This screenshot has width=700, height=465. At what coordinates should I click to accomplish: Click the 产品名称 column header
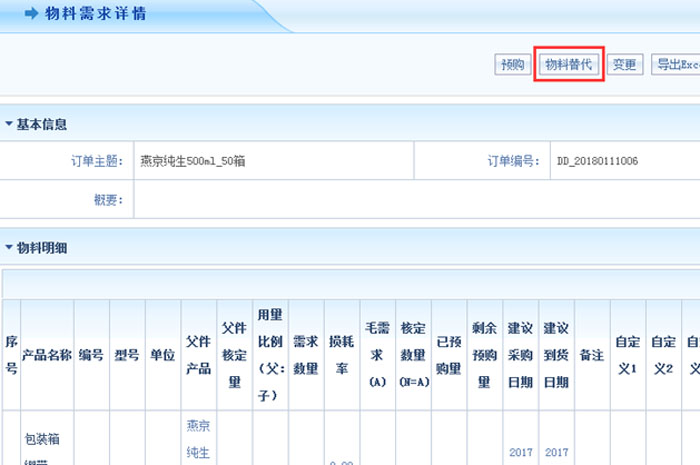coord(46,355)
